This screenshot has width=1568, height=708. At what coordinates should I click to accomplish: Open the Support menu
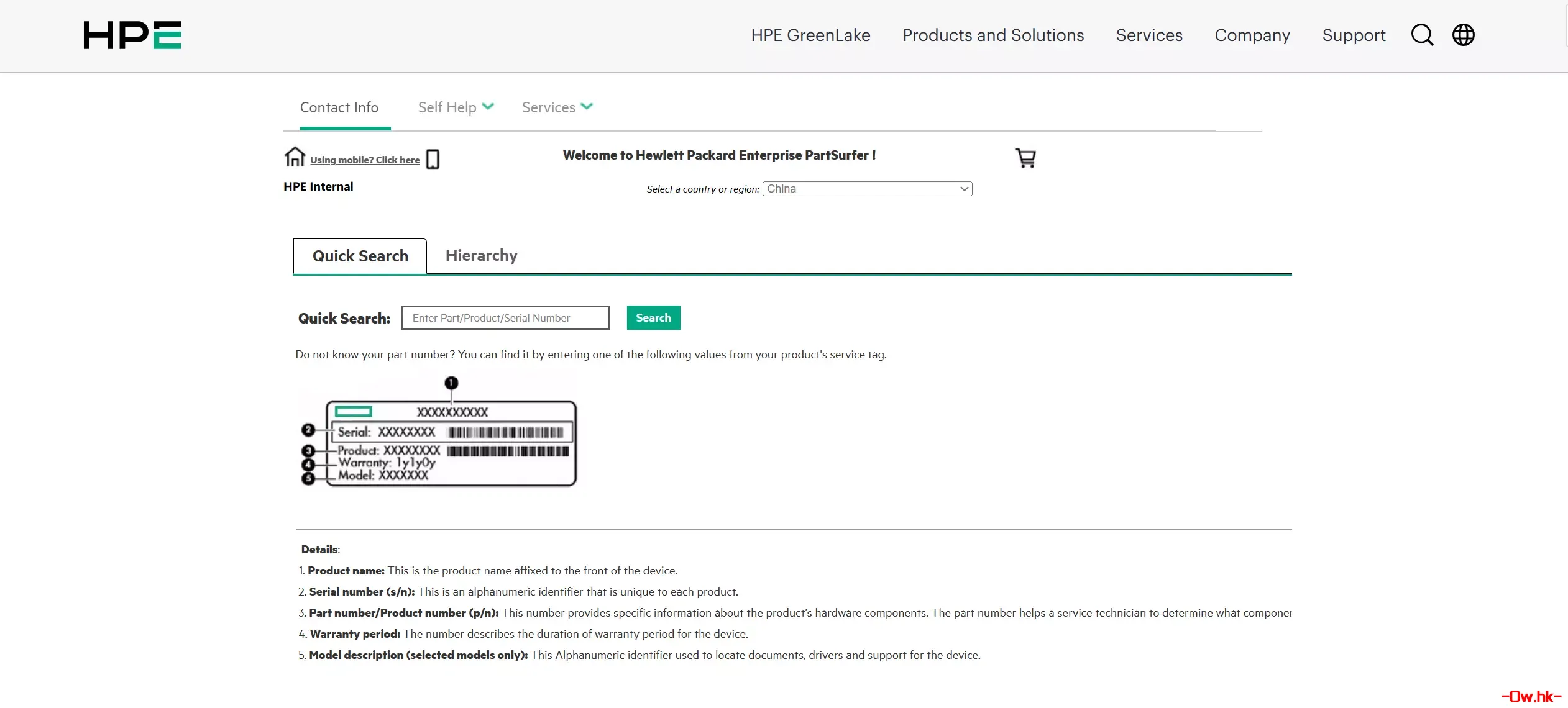[x=1354, y=35]
